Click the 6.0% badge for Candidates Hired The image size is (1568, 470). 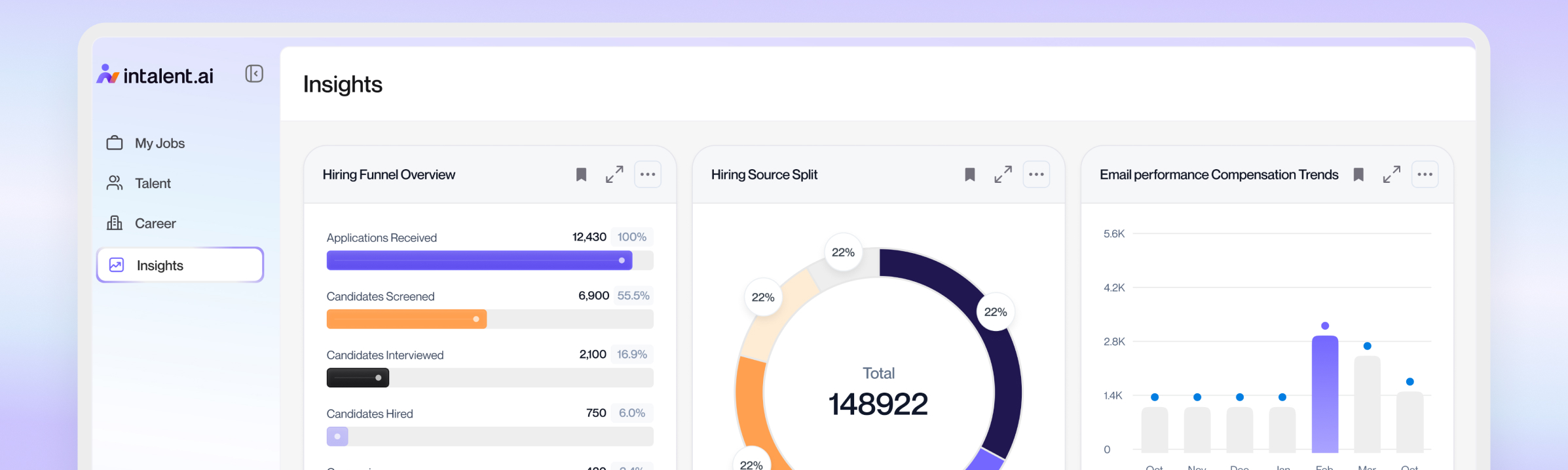[x=632, y=413]
